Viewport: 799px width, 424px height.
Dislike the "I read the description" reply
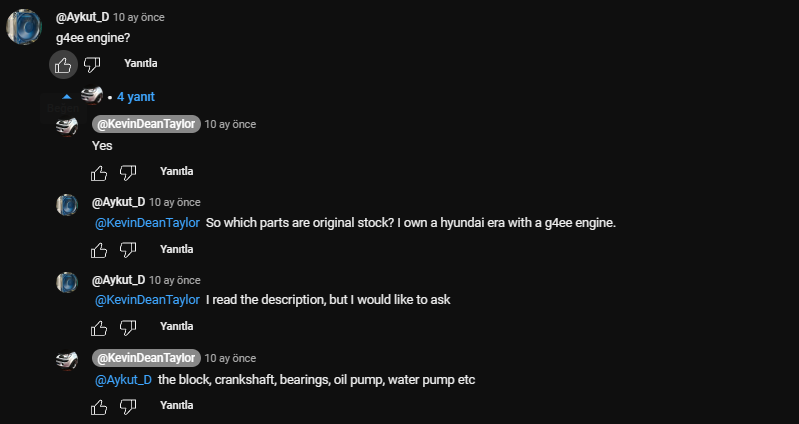pyautogui.click(x=128, y=328)
